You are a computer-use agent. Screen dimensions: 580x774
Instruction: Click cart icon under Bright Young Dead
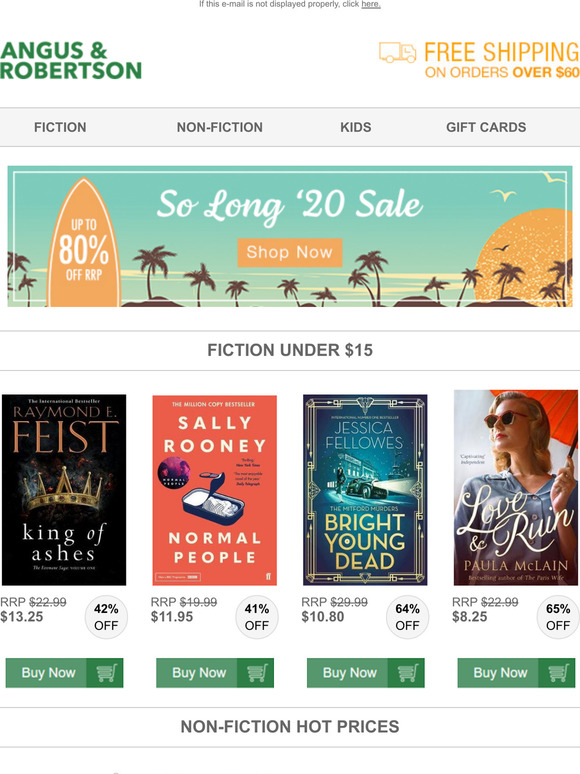[407, 672]
